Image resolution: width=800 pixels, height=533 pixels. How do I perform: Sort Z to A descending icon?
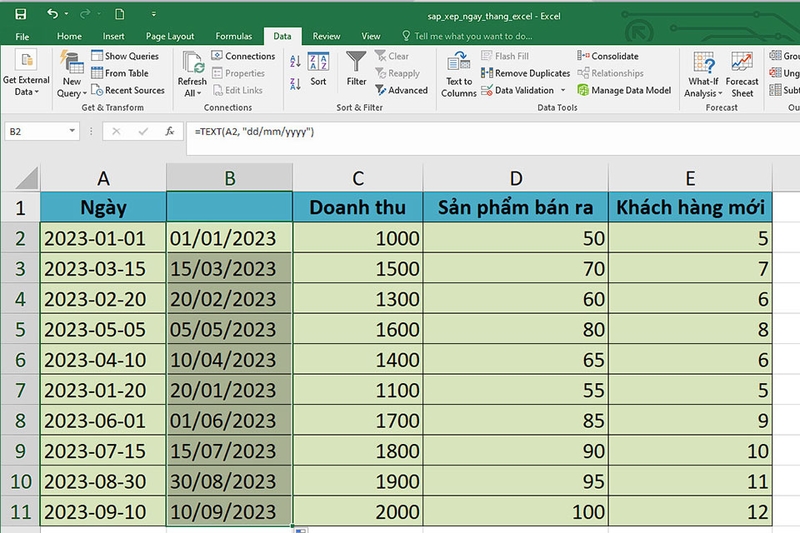pos(295,84)
